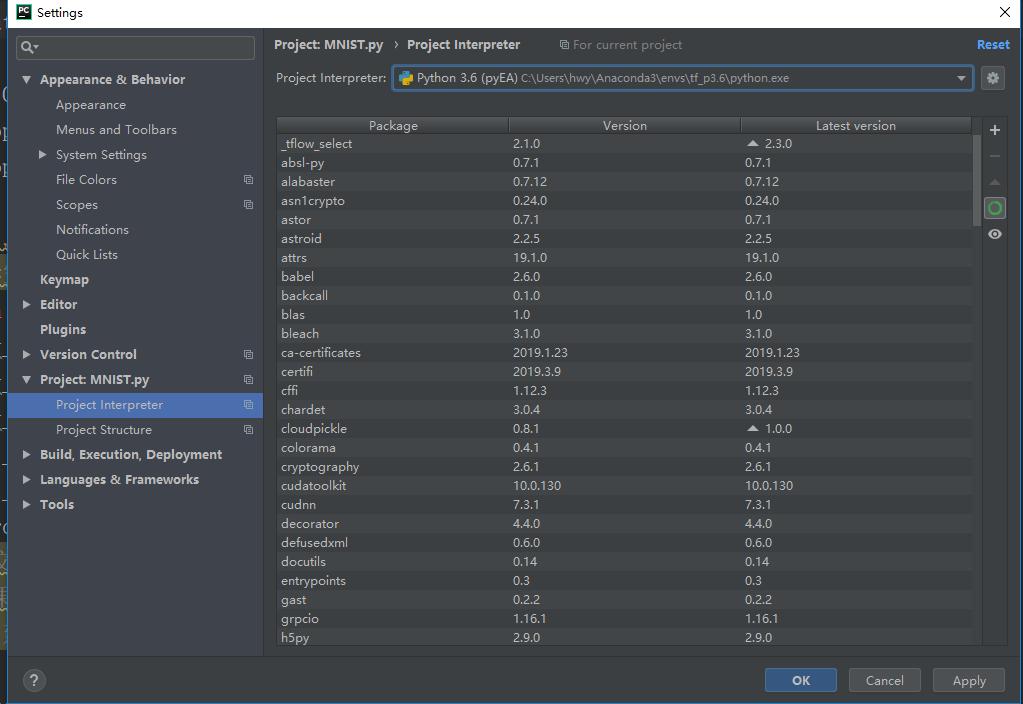Click the upgrade arrow next to _tflow_select 2.3.0
The width and height of the screenshot is (1023, 704).
pos(752,143)
